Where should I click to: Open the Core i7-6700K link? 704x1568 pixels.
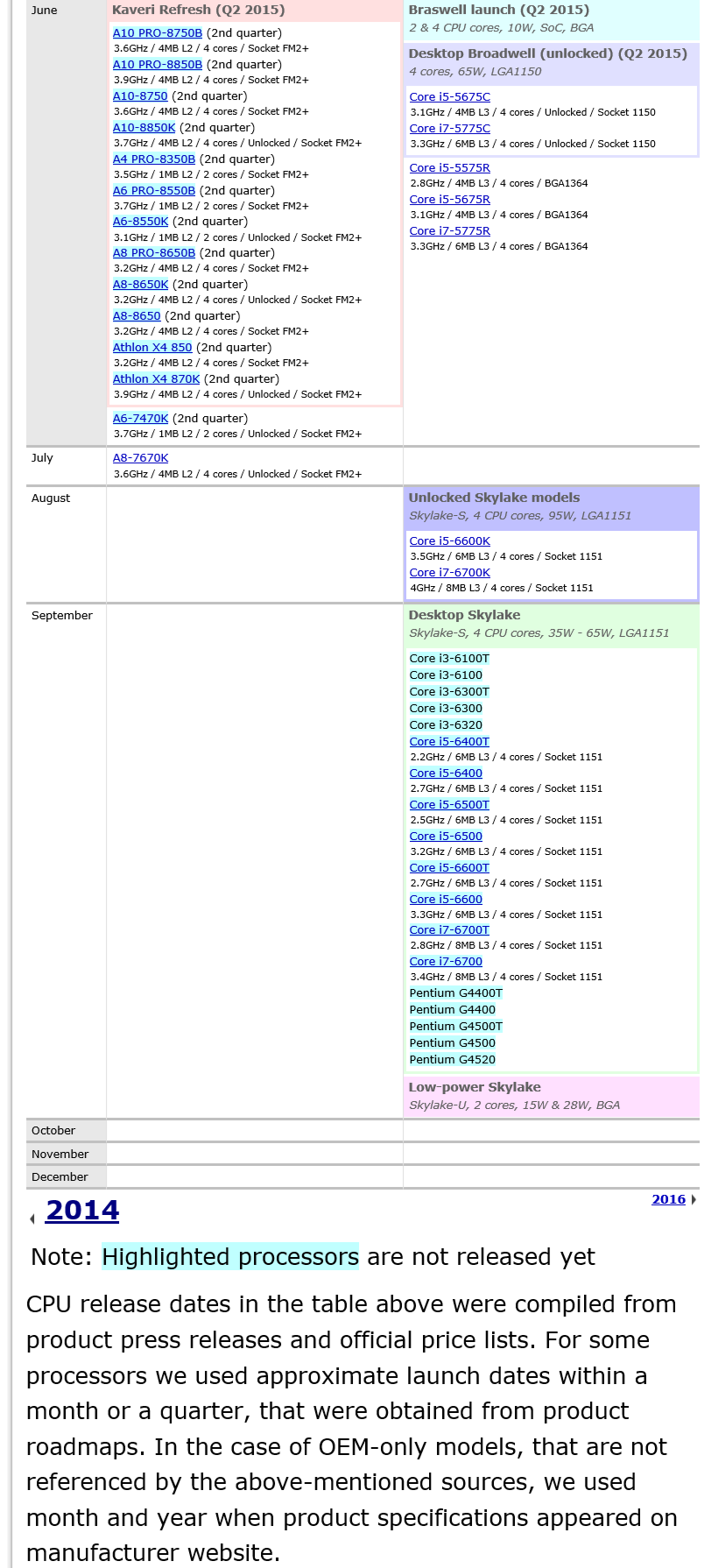click(450, 573)
